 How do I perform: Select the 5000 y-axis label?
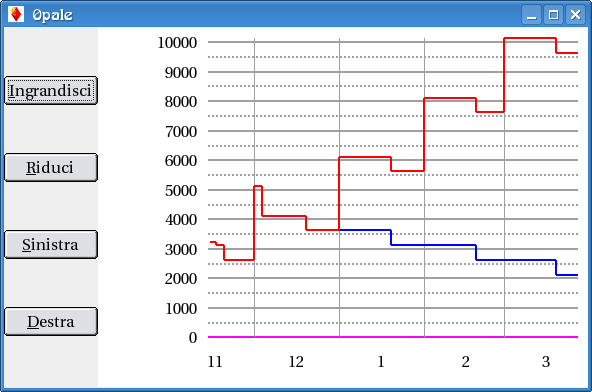coord(181,190)
